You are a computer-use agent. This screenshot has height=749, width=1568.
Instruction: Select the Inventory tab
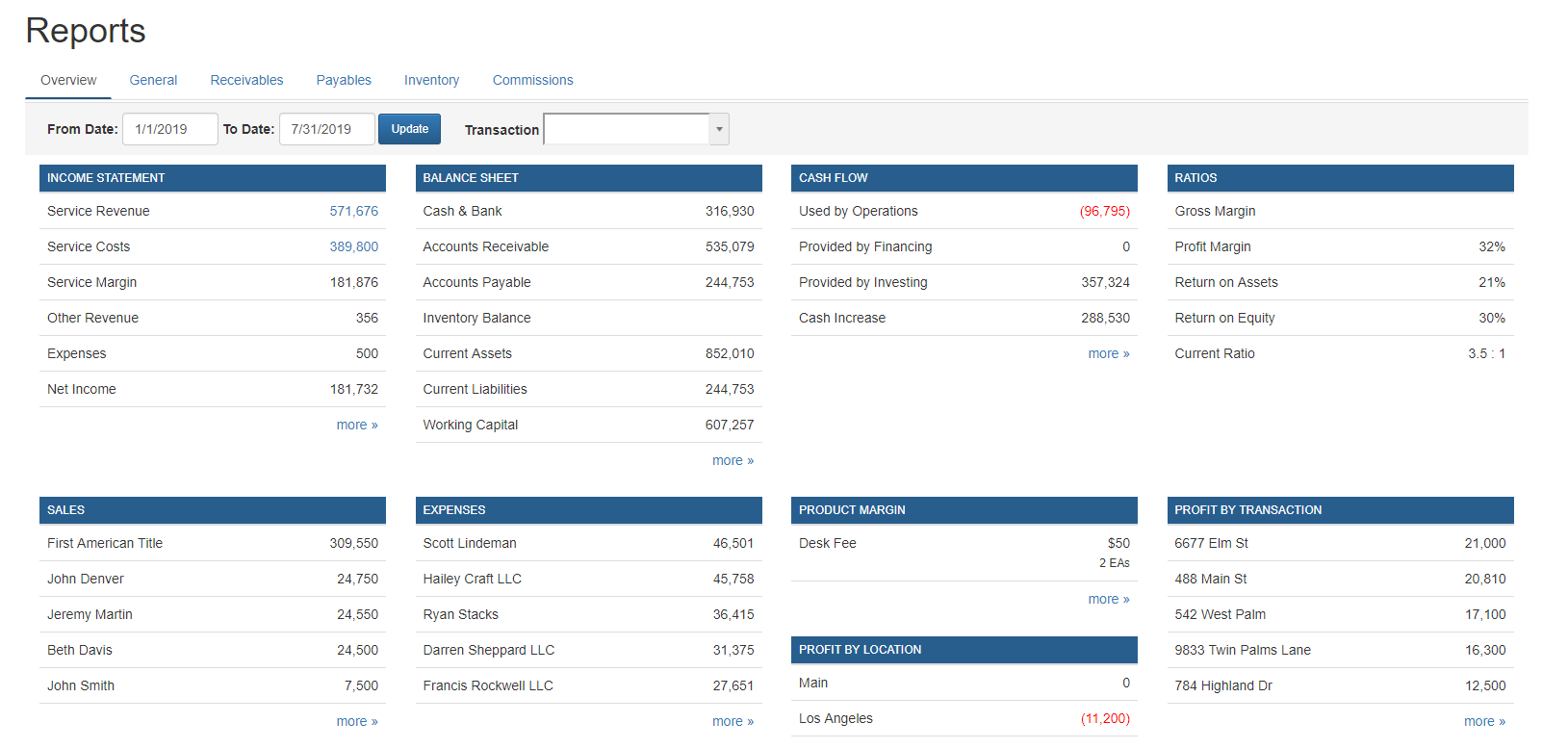[431, 80]
